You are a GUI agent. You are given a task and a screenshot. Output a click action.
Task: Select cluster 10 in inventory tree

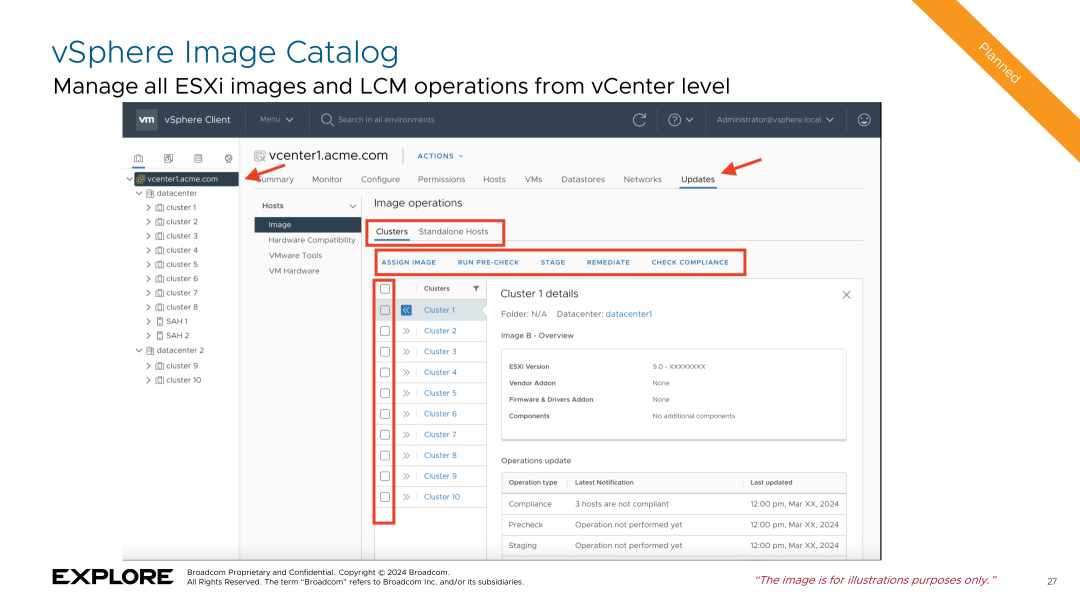(x=183, y=380)
